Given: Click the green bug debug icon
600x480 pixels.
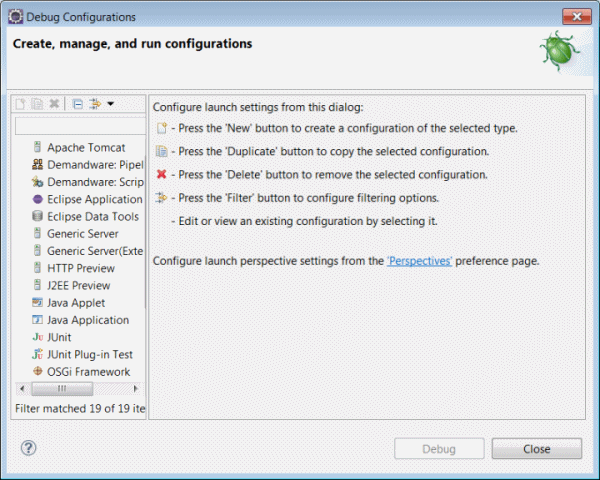Looking at the screenshot, I should click(x=559, y=51).
